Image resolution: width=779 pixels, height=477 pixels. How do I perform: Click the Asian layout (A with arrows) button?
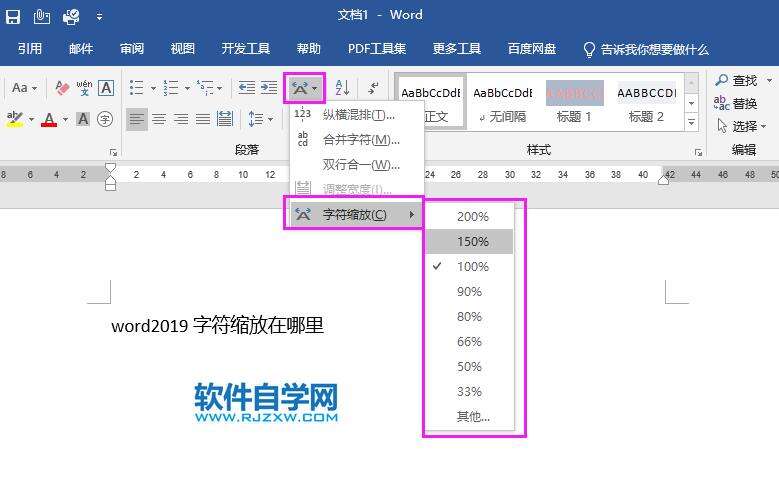click(x=304, y=88)
